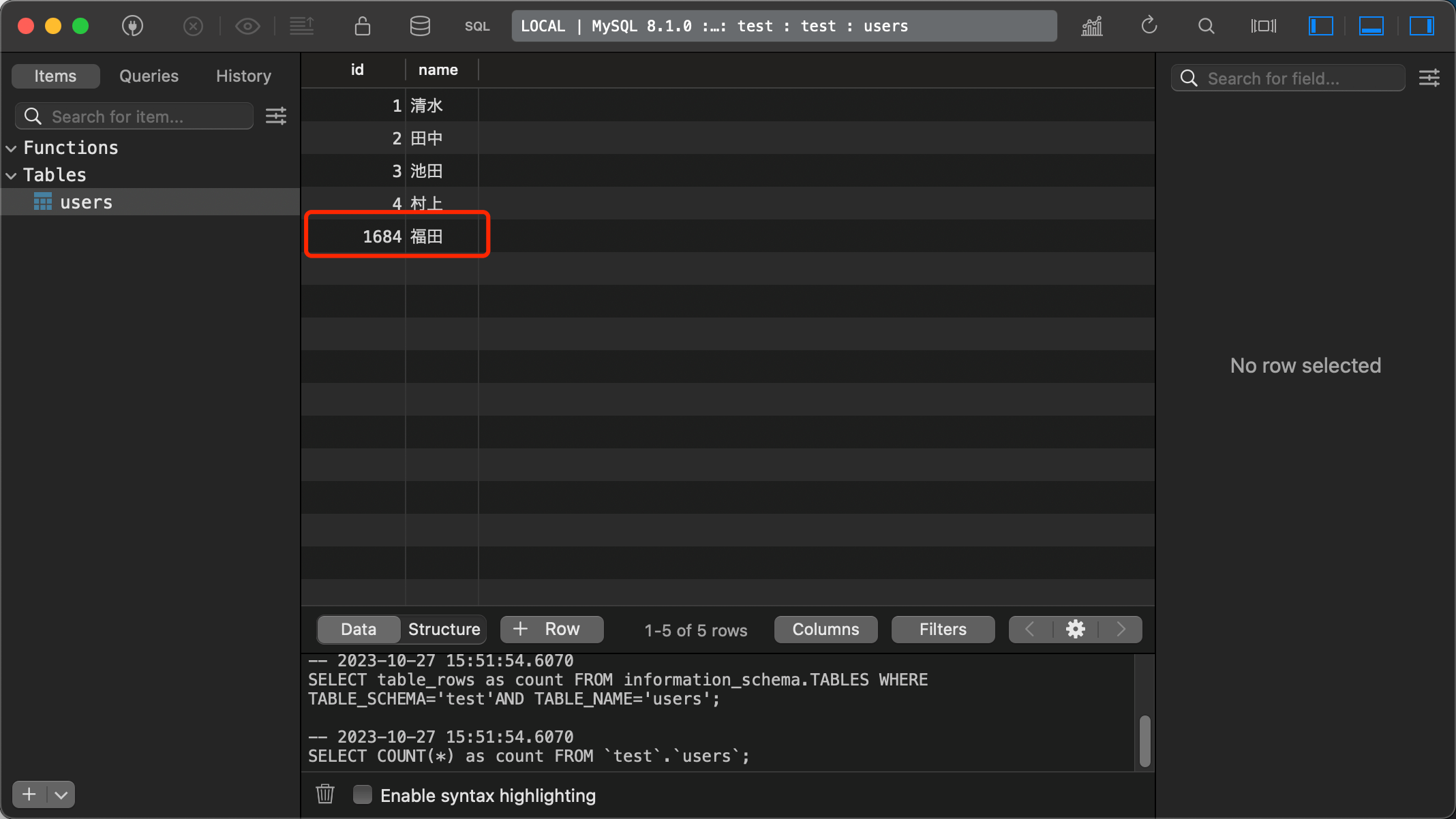Click the SQL editor icon

[477, 25]
